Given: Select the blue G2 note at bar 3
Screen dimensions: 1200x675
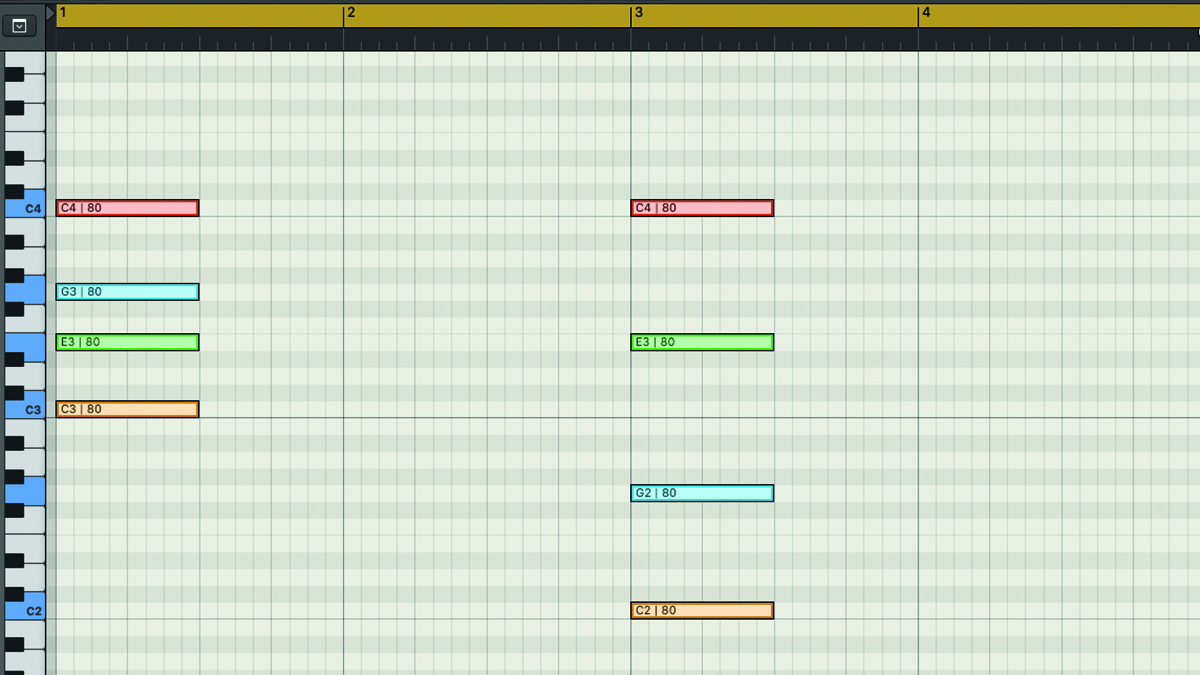Looking at the screenshot, I should pos(702,493).
